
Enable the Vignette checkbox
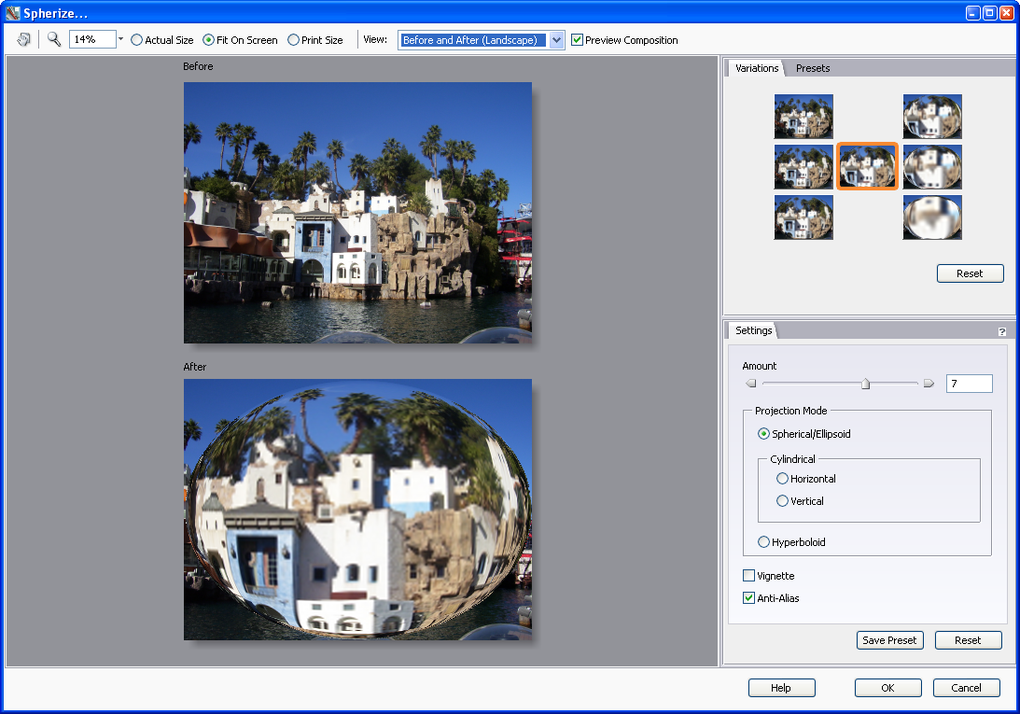749,576
